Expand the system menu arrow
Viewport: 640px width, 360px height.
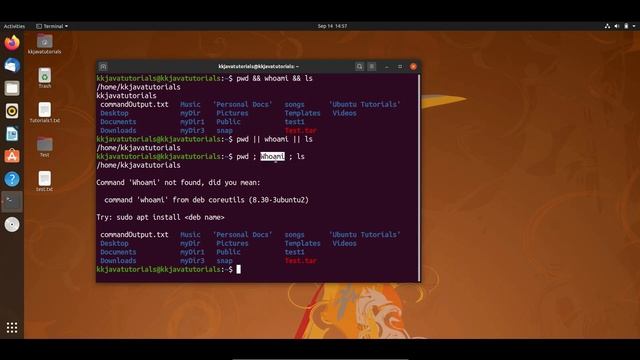tap(634, 26)
